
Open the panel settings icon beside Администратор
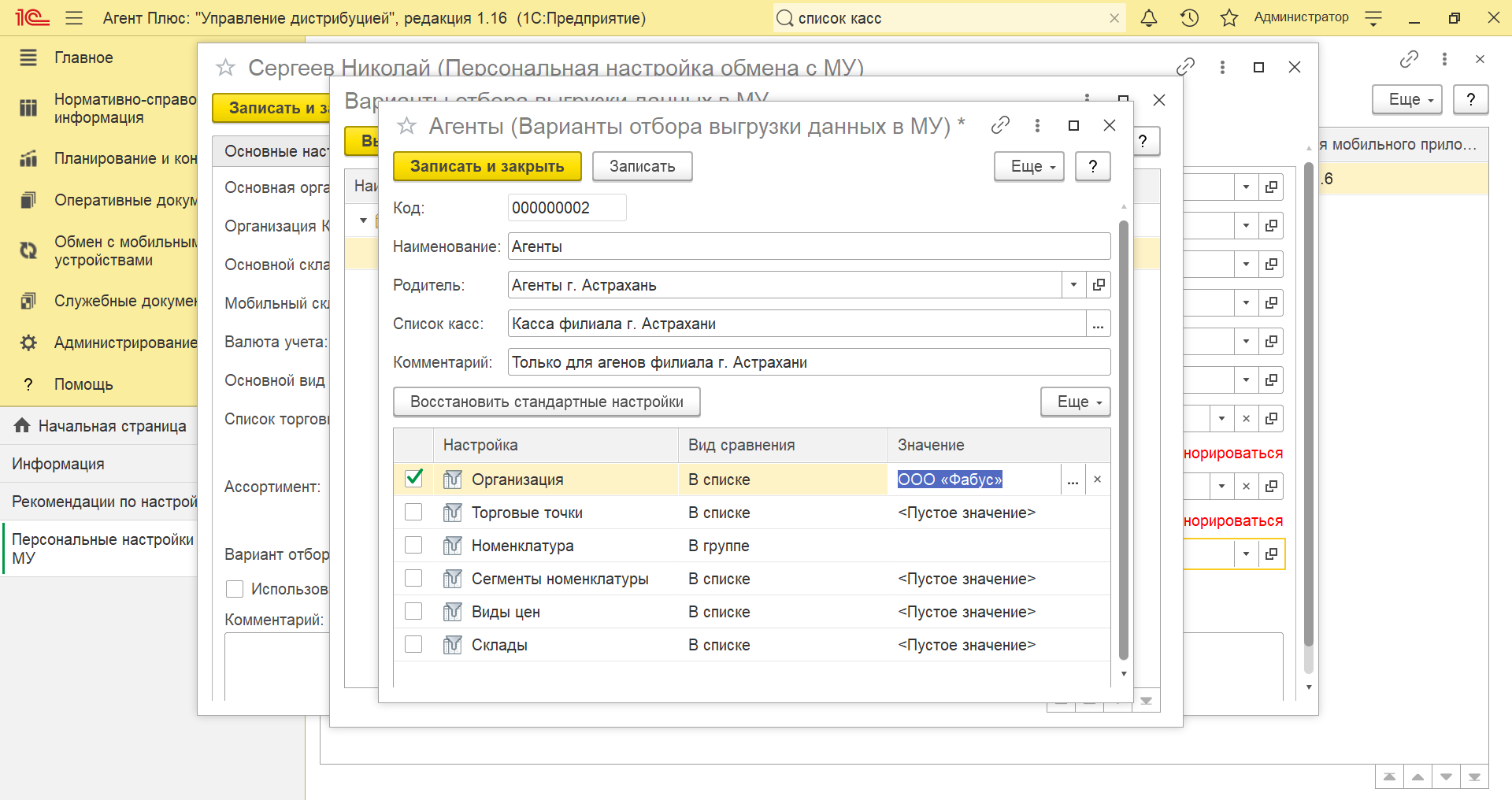1373,18
